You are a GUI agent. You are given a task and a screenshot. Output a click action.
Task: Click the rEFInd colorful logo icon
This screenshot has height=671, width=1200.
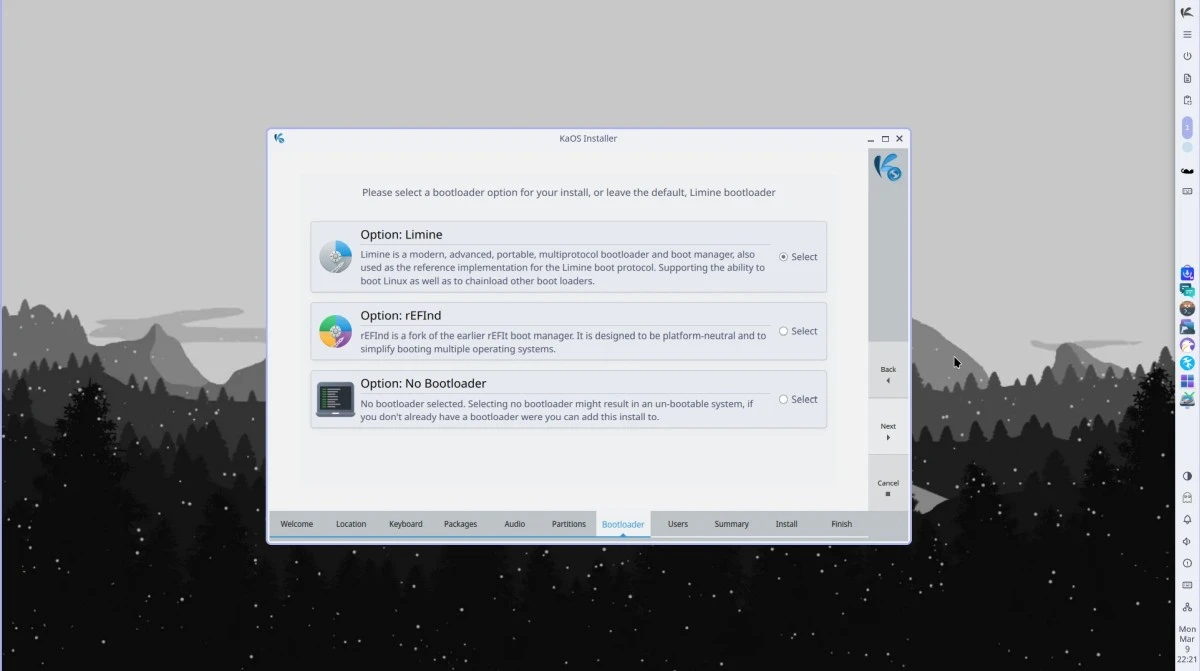tap(335, 331)
